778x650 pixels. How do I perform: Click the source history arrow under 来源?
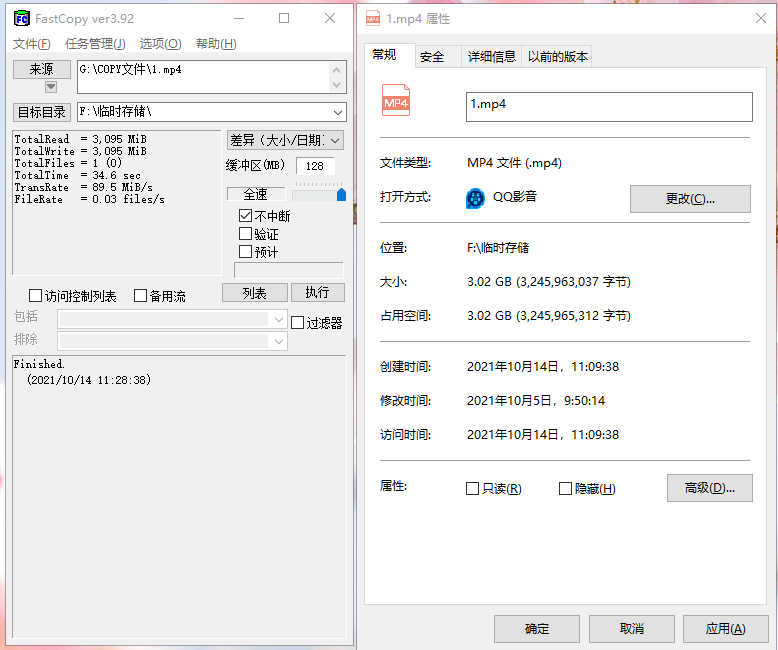pyautogui.click(x=51, y=87)
